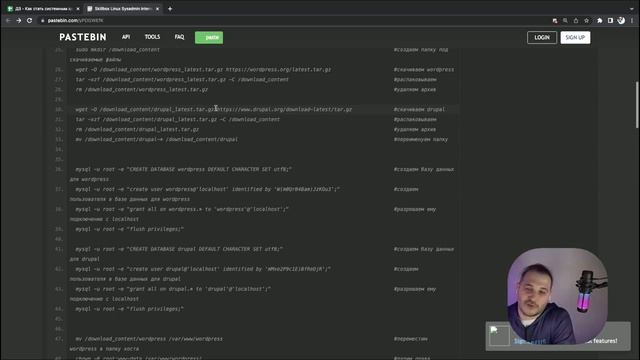Open a new browser tab with plus

point(170,9)
